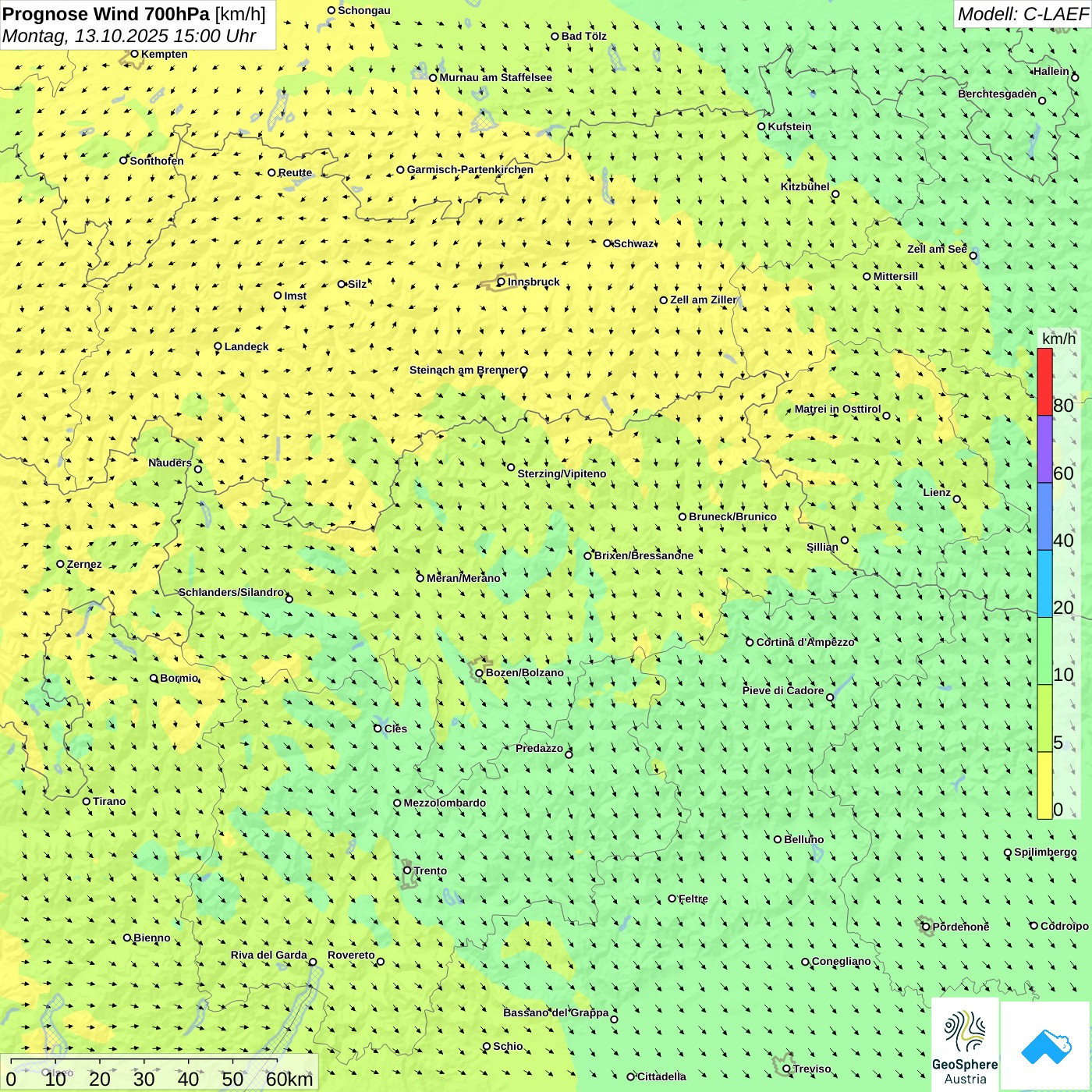Click the 'Pieve di Cadore' label
Viewport: 1092px width, 1092px height.
click(x=783, y=690)
